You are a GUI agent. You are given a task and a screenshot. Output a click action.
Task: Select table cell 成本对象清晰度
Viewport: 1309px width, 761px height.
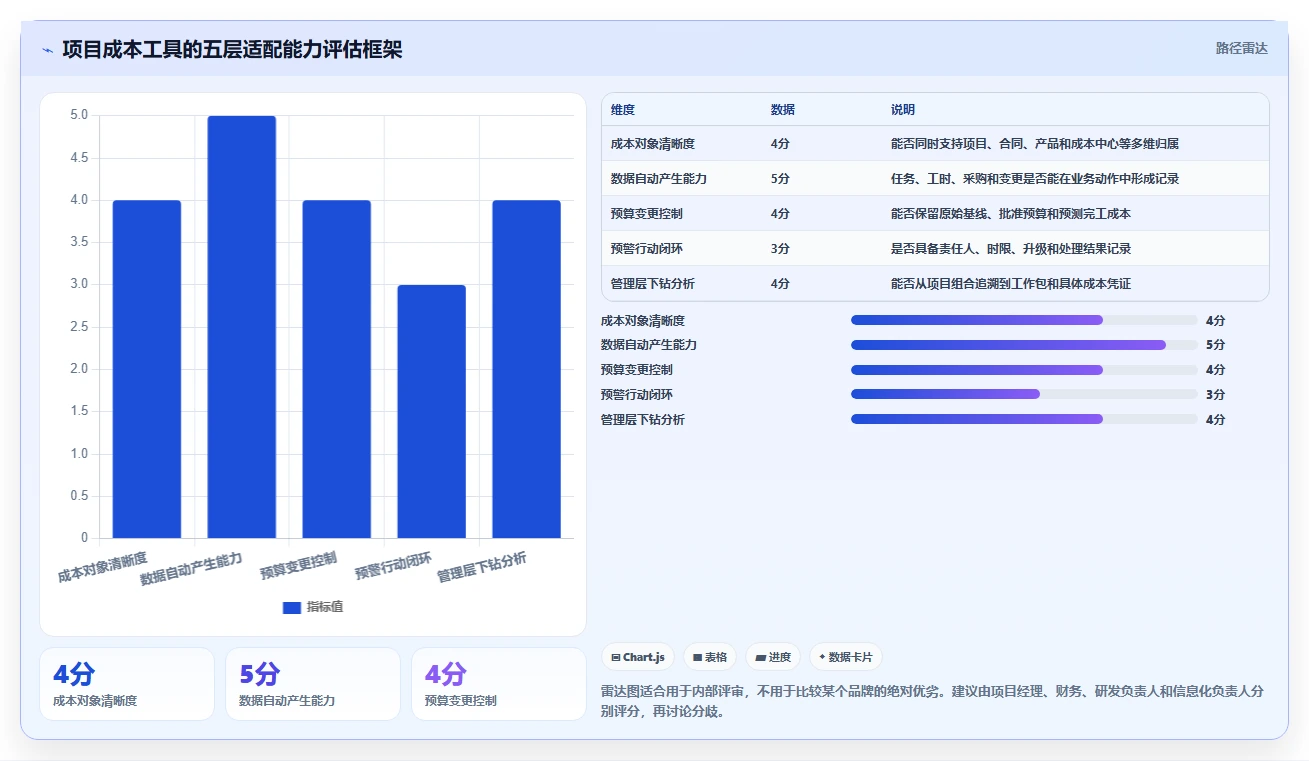click(x=653, y=144)
